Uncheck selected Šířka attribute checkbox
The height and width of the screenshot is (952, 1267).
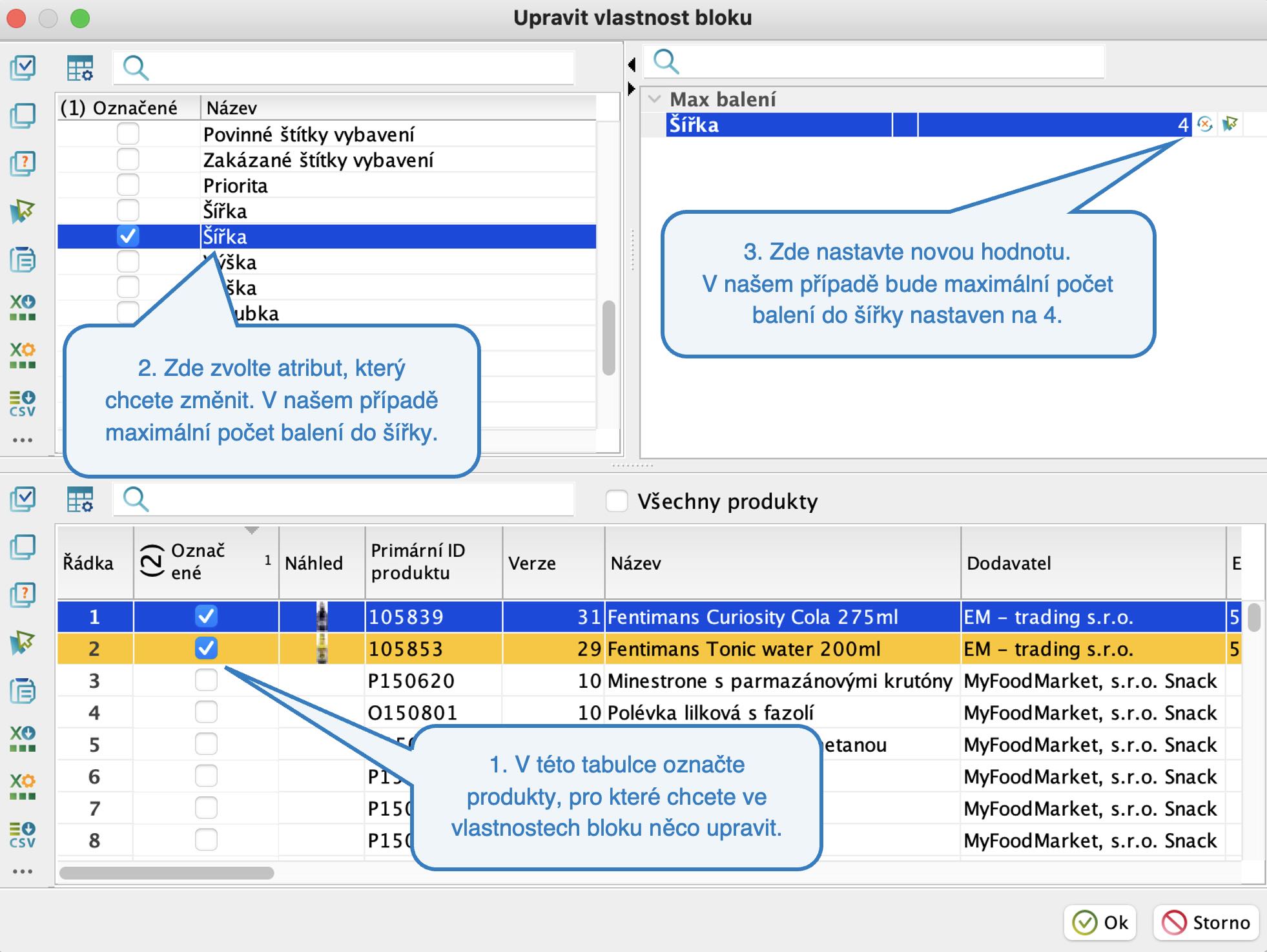[x=128, y=236]
